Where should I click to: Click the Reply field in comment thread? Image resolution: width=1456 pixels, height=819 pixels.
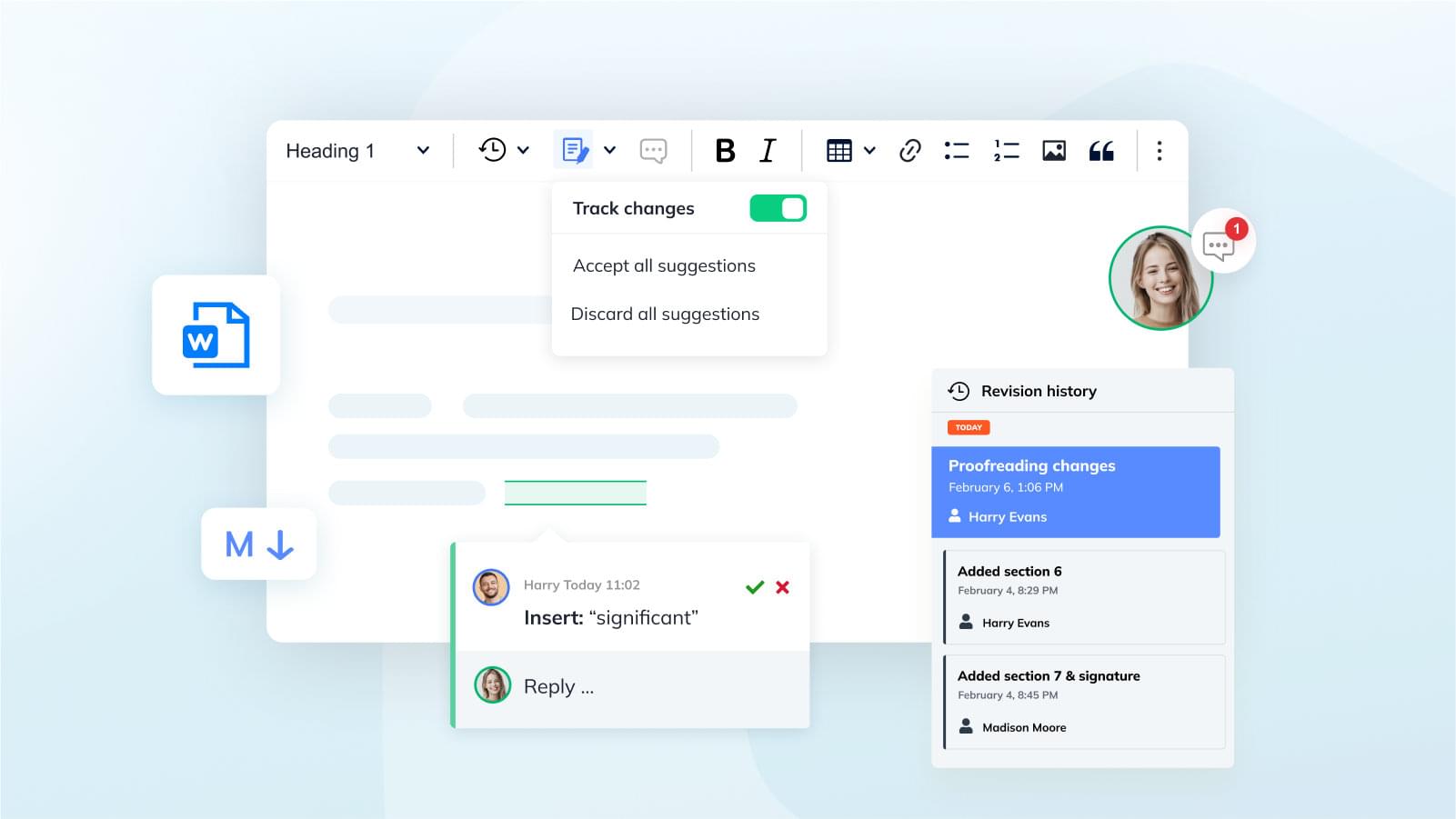pos(632,688)
